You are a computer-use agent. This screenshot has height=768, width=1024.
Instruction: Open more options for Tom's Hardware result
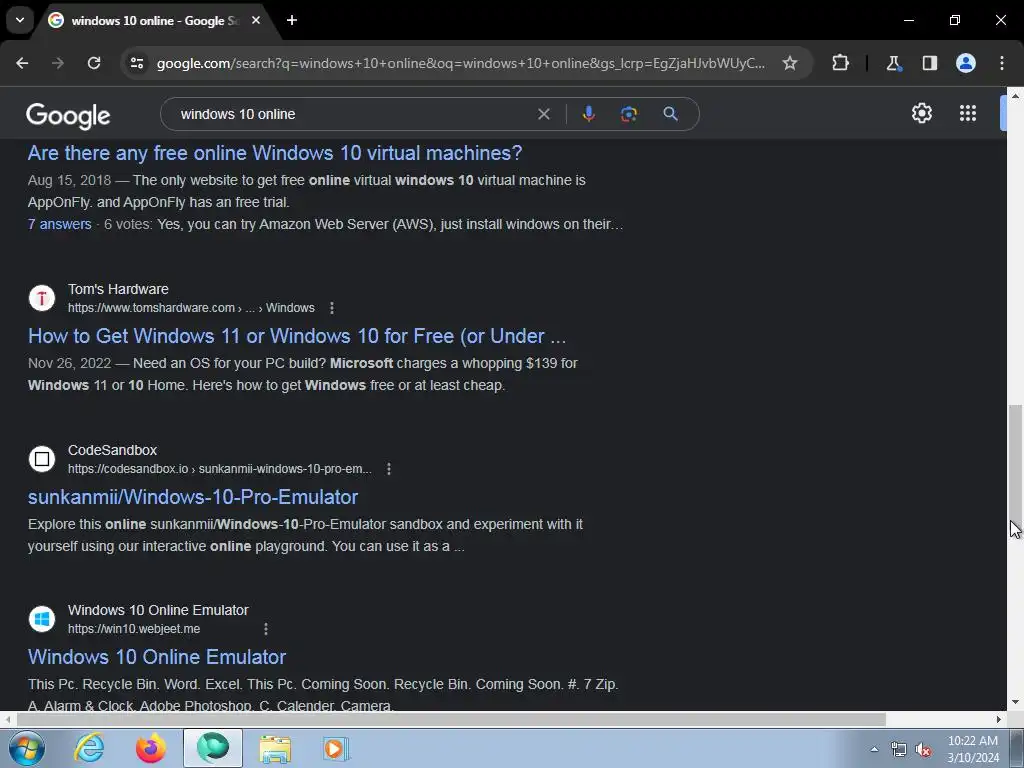pos(332,308)
